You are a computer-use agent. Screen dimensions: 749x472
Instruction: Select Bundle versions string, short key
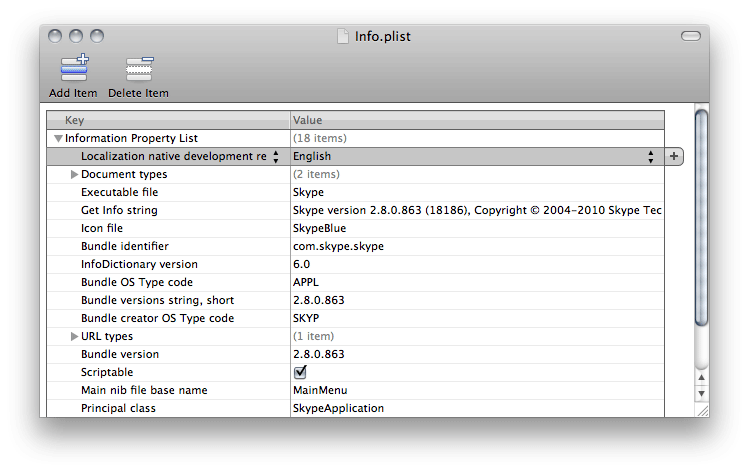click(157, 300)
